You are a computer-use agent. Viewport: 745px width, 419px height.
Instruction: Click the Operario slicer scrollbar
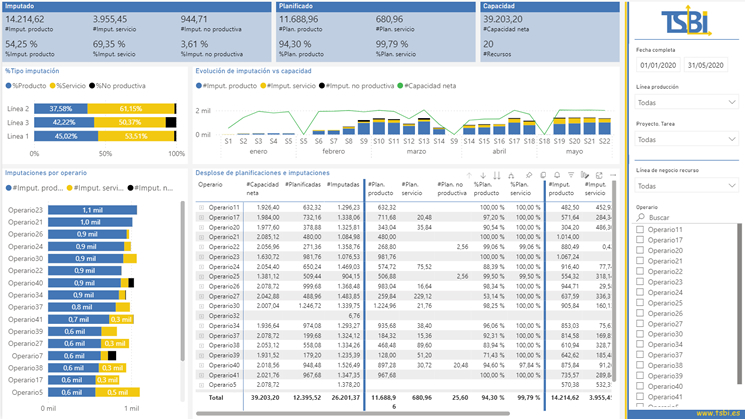739,303
